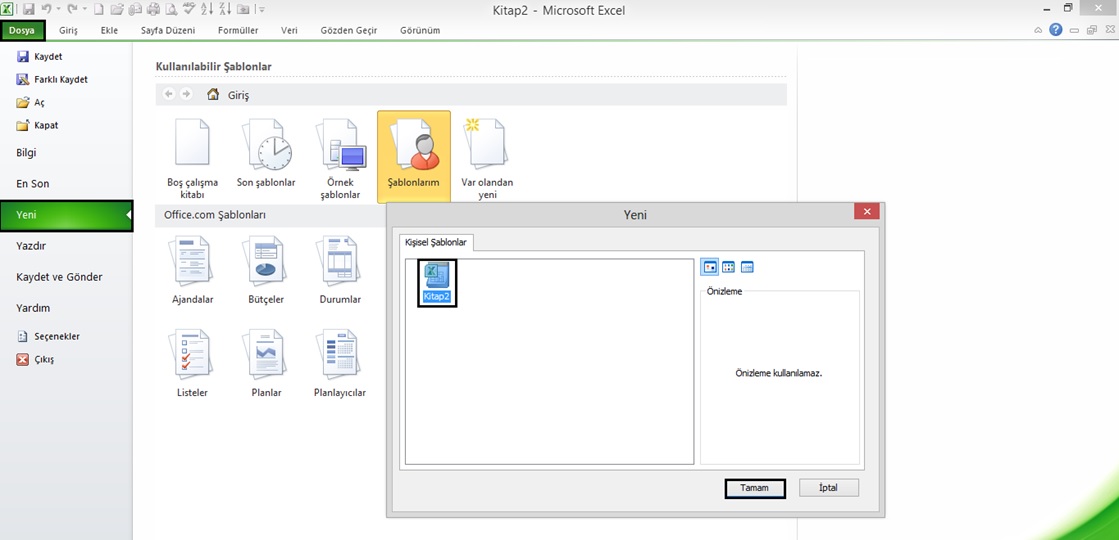Open the Bilgi section

[26, 153]
